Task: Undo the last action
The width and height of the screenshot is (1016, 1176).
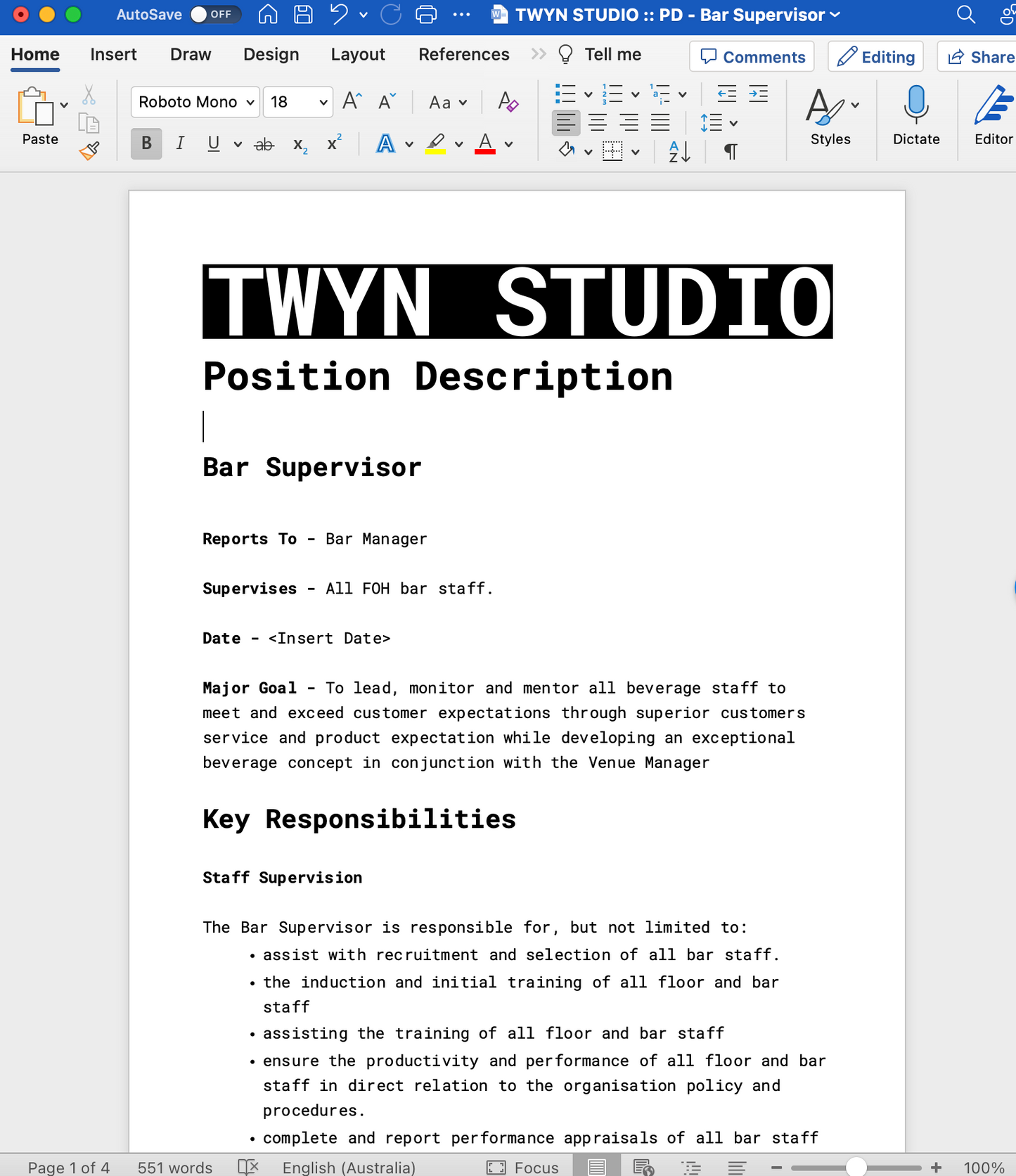Action: (339, 14)
